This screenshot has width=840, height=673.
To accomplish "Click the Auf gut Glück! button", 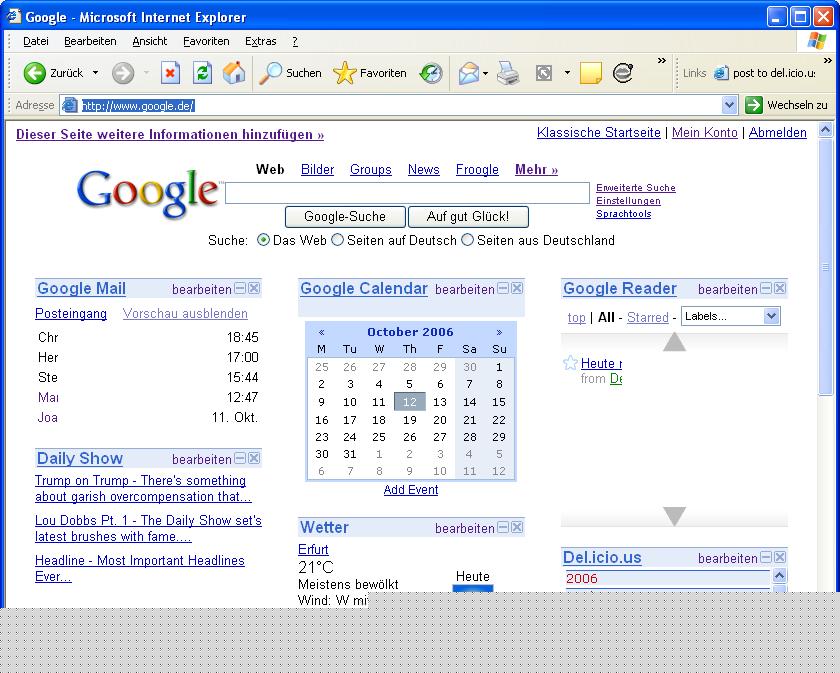I will (468, 216).
